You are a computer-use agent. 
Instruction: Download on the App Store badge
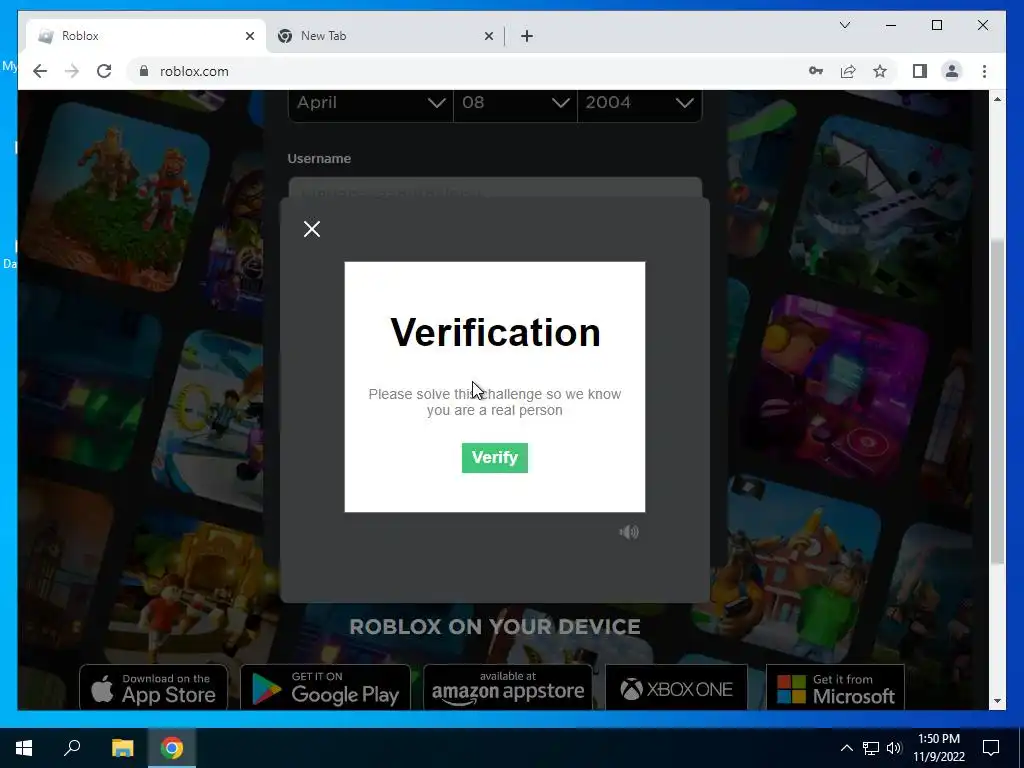(153, 688)
